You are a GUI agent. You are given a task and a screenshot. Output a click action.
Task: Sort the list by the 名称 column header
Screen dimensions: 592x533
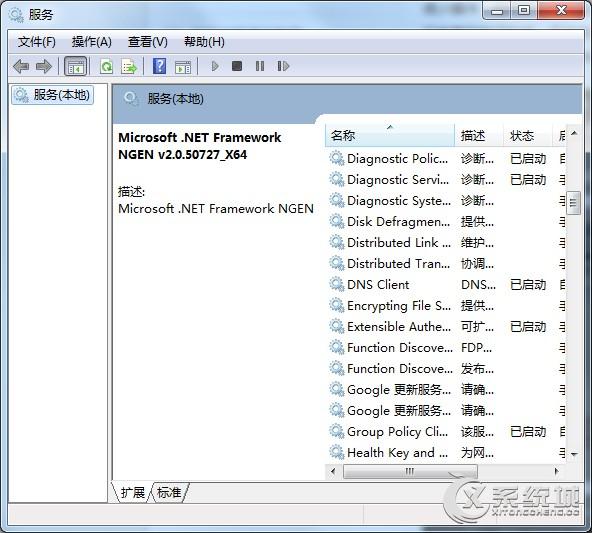[x=390, y=136]
